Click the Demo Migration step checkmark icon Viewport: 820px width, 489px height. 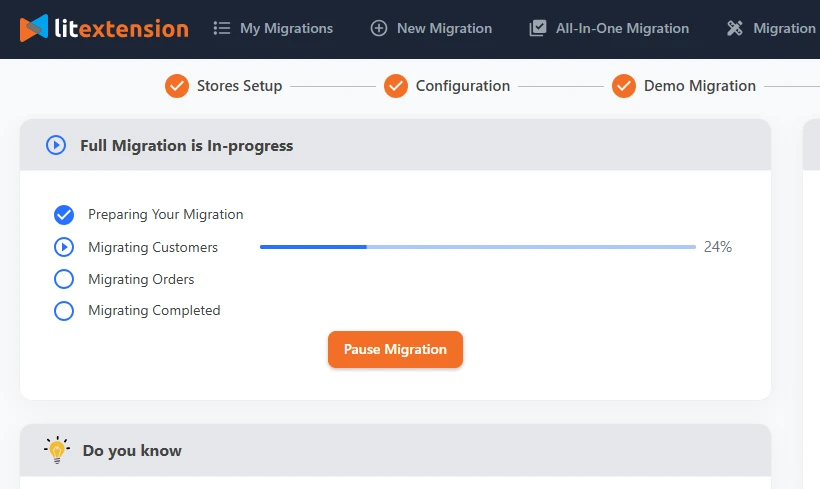[x=624, y=86]
